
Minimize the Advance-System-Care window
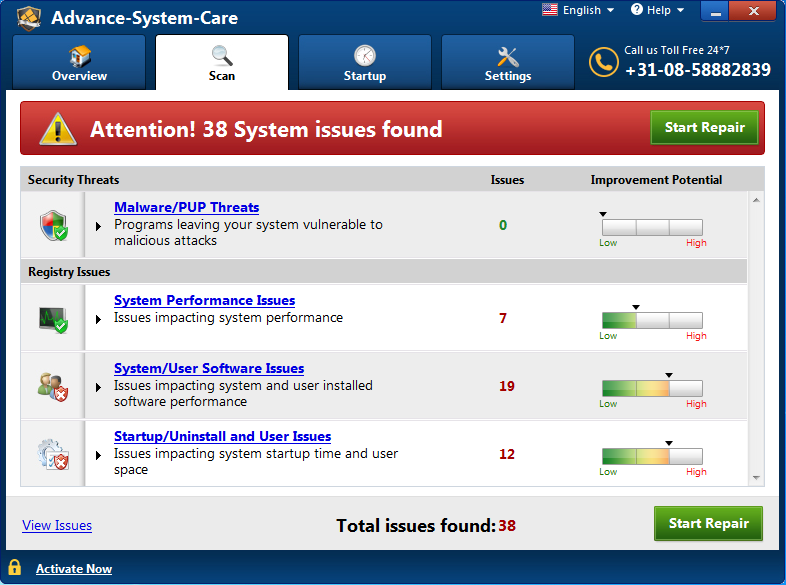715,11
